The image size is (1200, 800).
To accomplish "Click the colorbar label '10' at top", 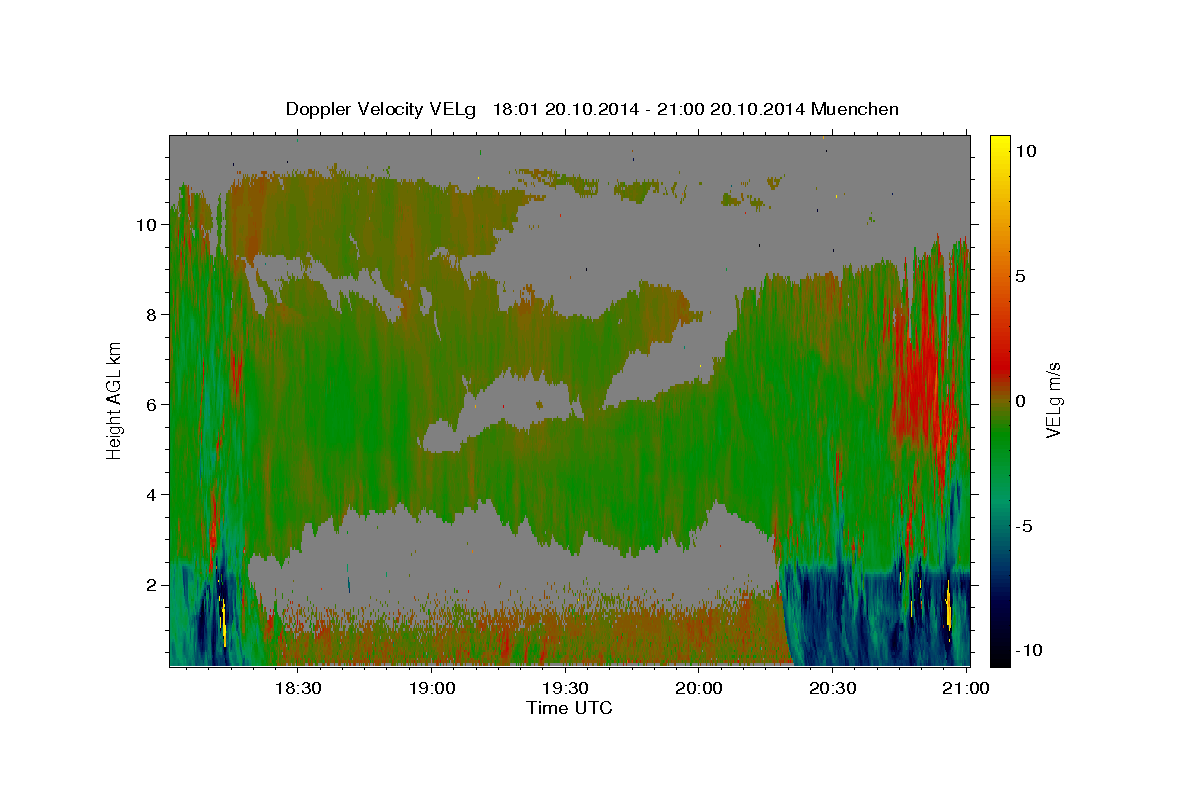I will click(x=1025, y=150).
